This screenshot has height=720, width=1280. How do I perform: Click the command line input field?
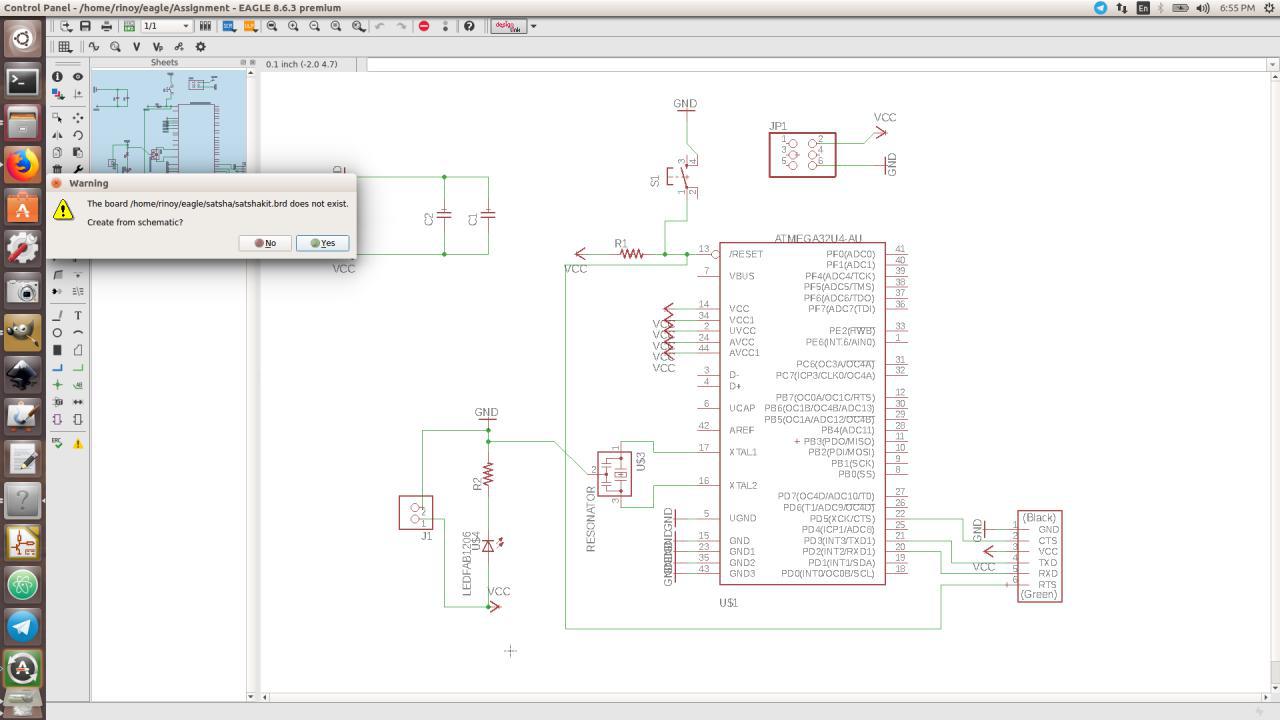817,64
